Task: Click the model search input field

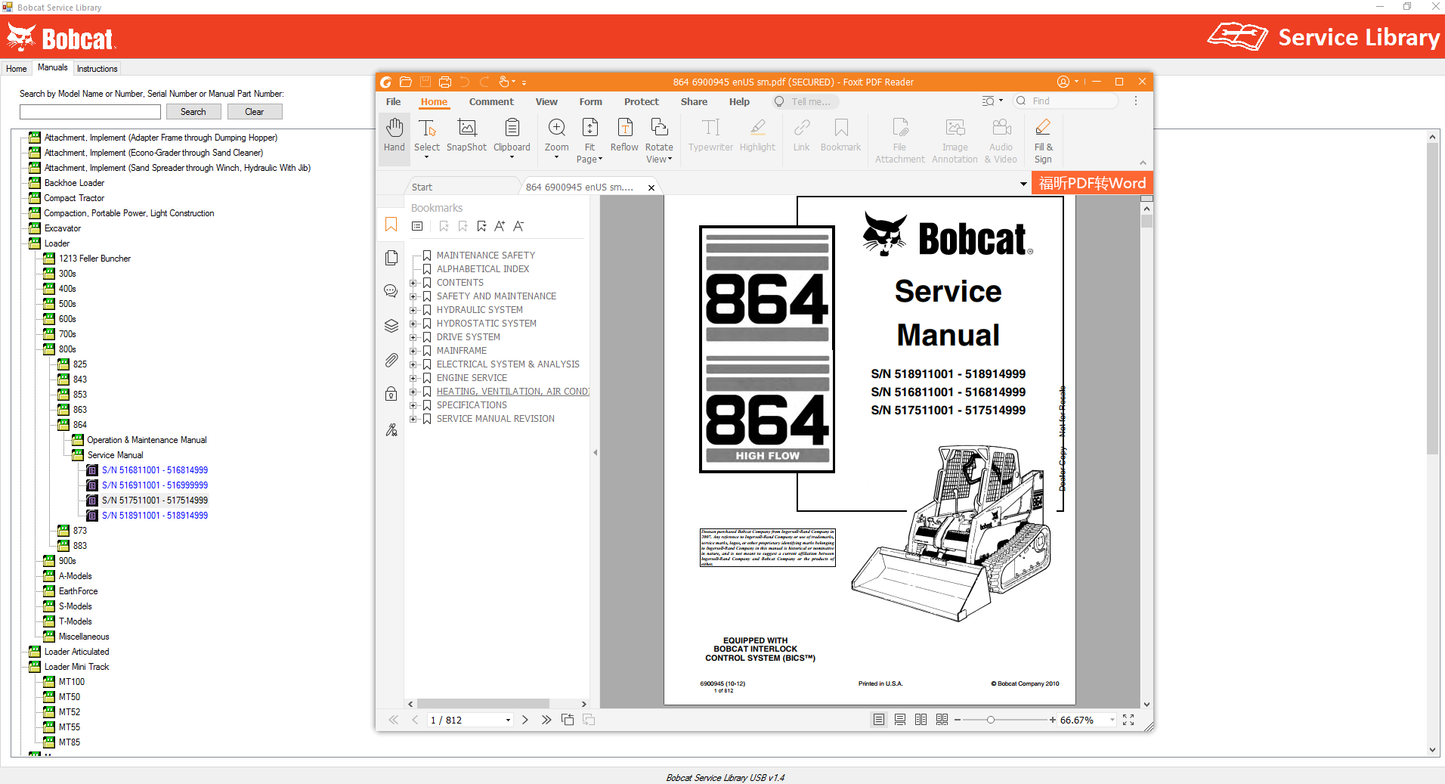Action: (90, 112)
